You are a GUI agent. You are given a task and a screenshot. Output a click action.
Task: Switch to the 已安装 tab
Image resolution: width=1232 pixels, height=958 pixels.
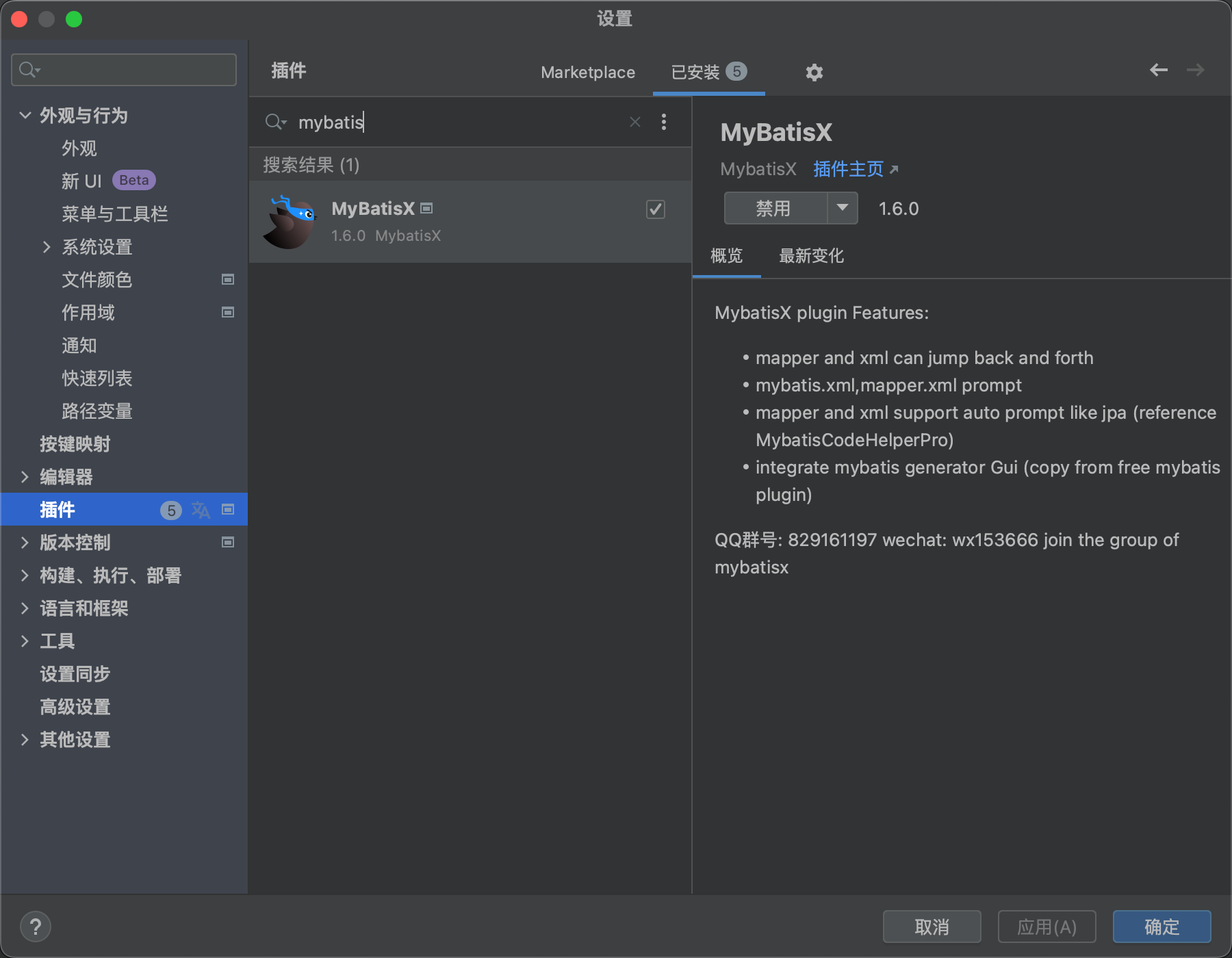pos(708,72)
